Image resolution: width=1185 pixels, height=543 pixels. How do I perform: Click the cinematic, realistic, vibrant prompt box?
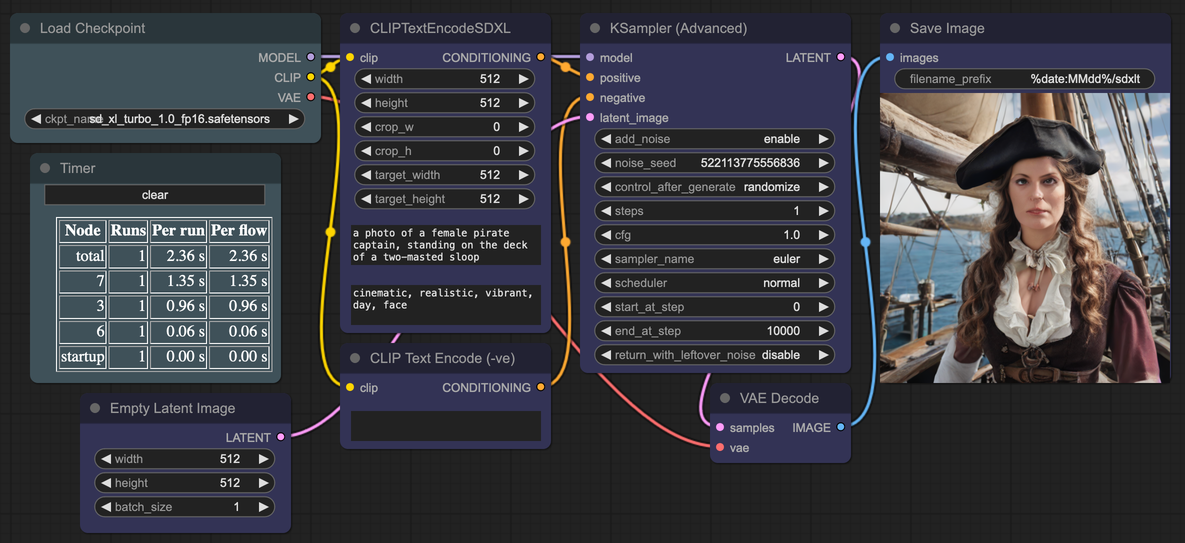click(446, 304)
